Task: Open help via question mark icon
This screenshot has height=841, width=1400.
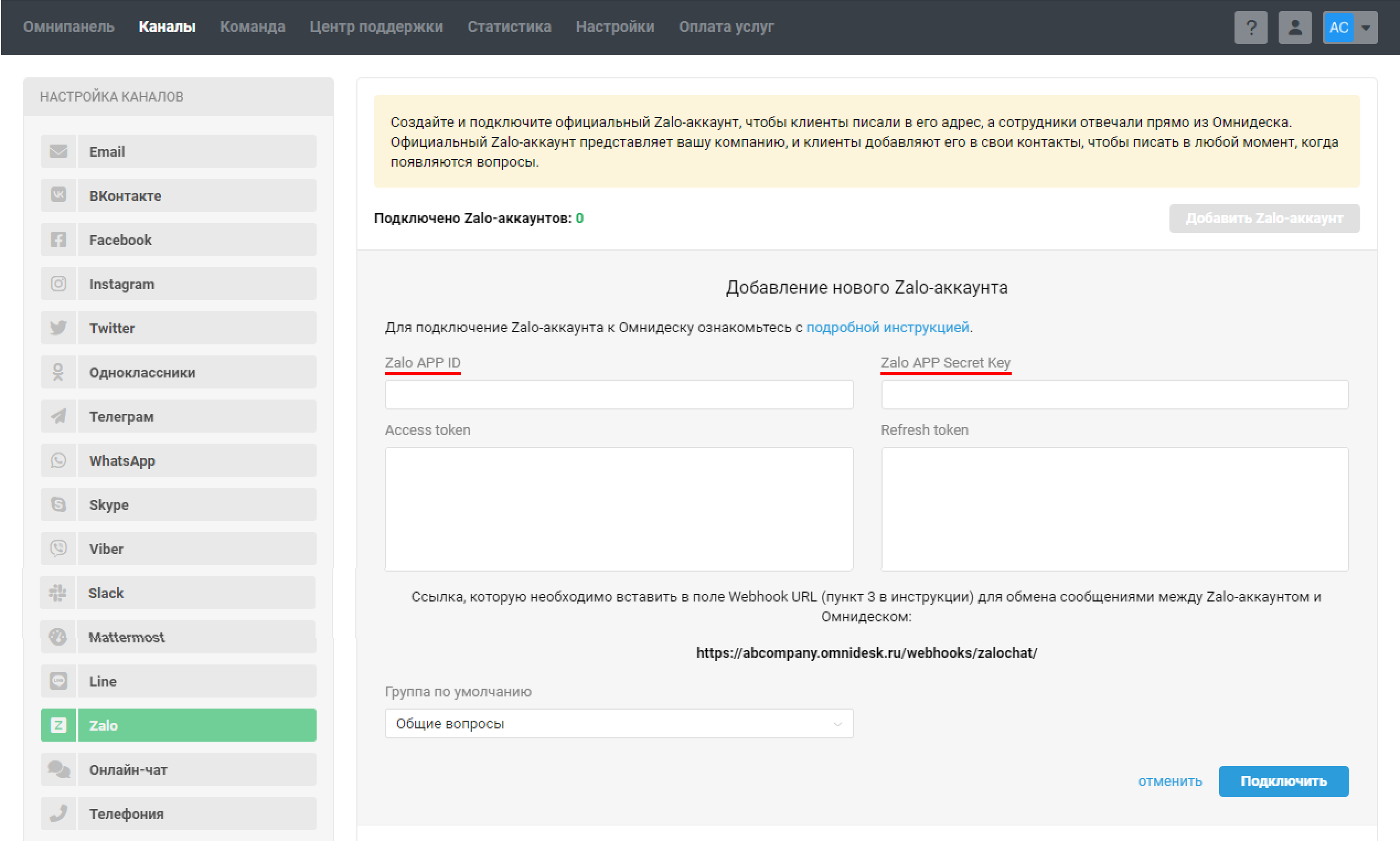Action: tap(1251, 27)
